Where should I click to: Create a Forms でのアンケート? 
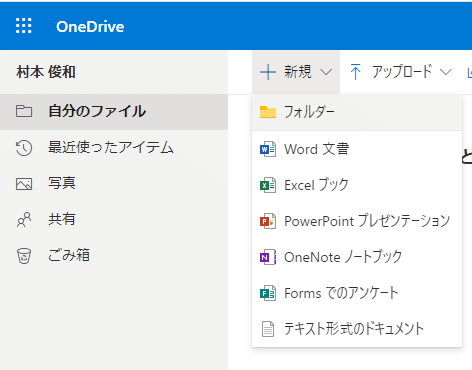[357, 293]
